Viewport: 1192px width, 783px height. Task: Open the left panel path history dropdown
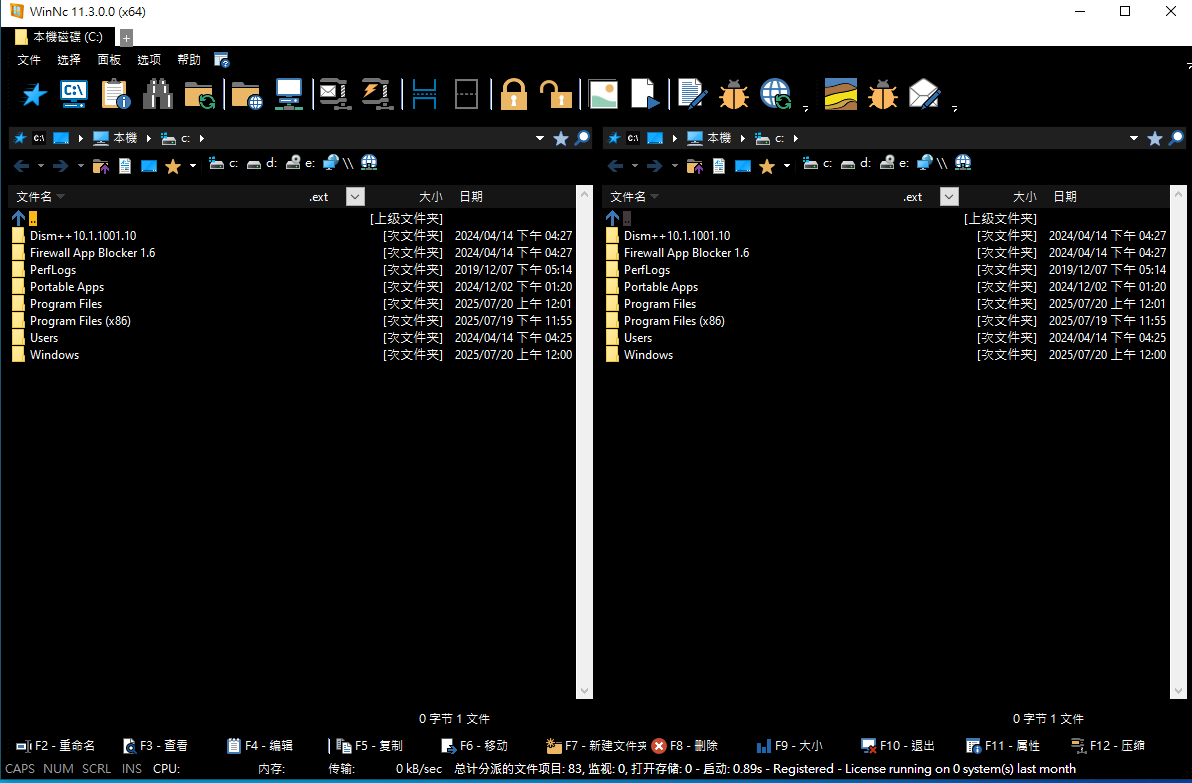[540, 138]
